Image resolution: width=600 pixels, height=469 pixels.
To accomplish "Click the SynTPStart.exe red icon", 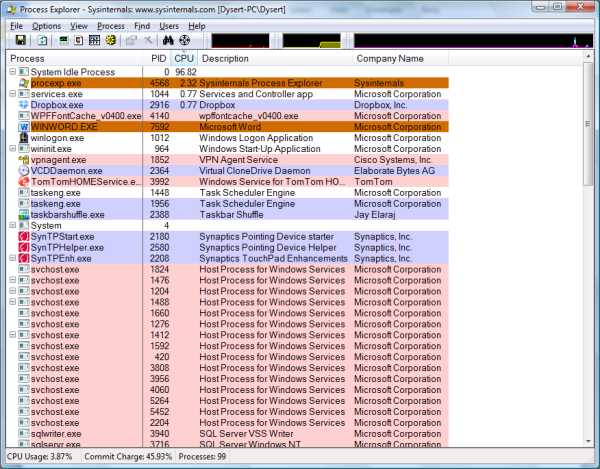I will pyautogui.click(x=24, y=236).
